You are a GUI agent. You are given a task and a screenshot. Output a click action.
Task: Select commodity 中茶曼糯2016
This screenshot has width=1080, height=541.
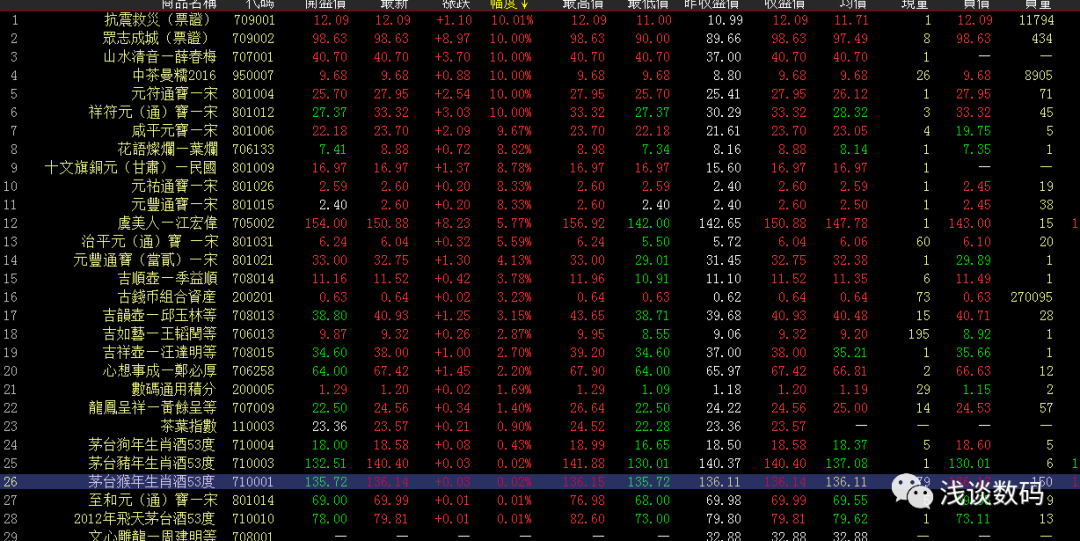click(174, 75)
